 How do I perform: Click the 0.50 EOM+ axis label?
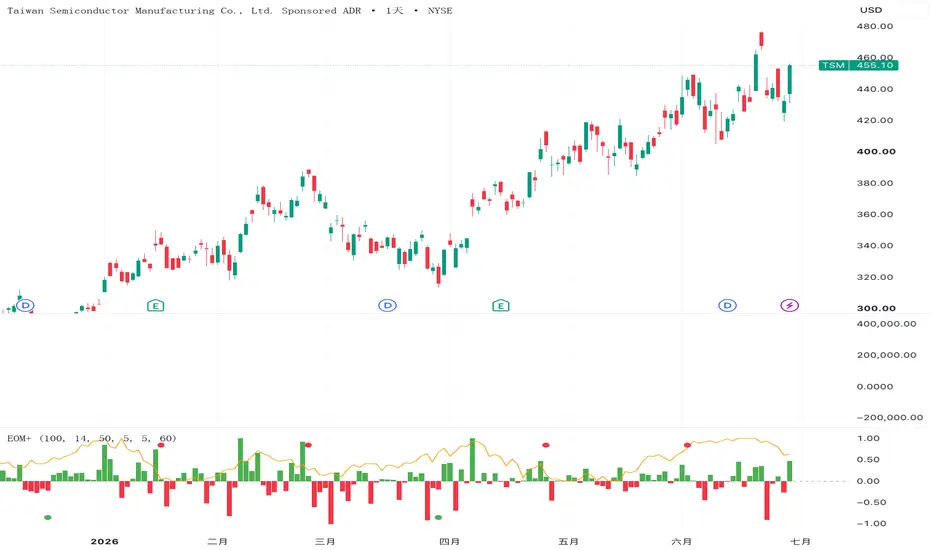pos(868,460)
